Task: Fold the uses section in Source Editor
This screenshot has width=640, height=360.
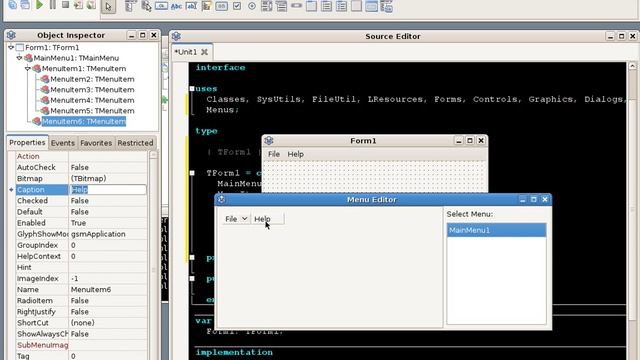Action: click(192, 89)
